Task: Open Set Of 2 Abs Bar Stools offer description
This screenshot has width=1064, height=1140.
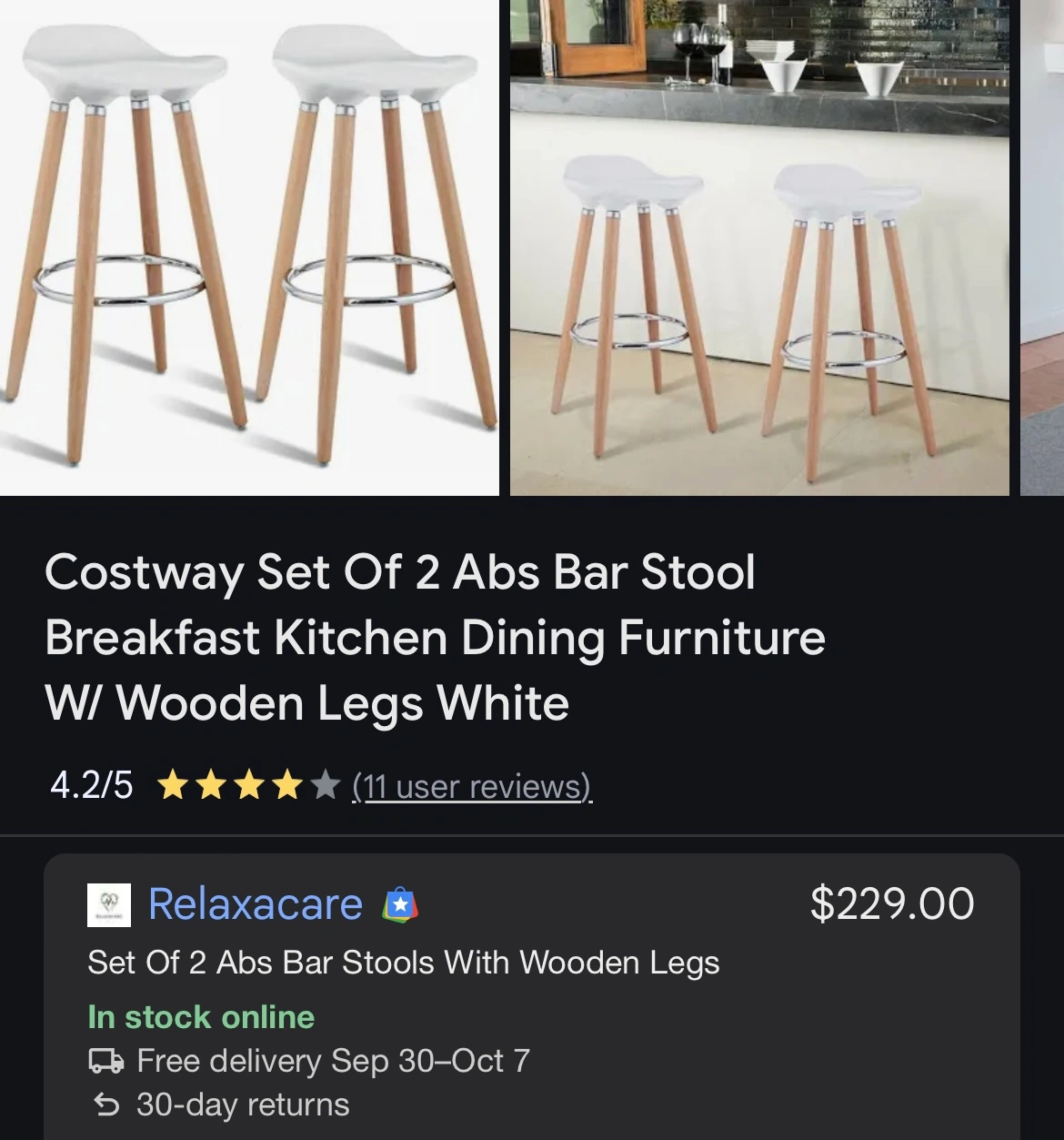Action: 404,963
